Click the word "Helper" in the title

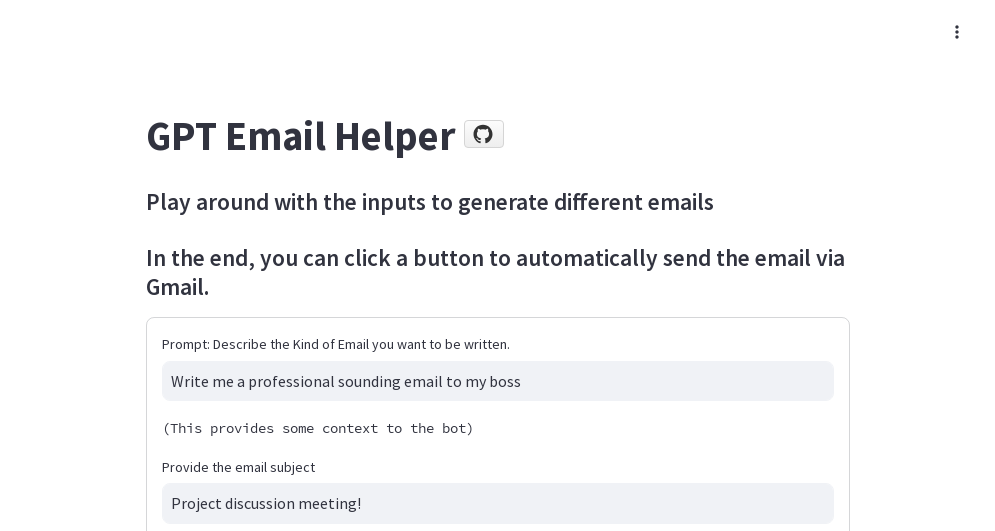pyautogui.click(x=394, y=136)
